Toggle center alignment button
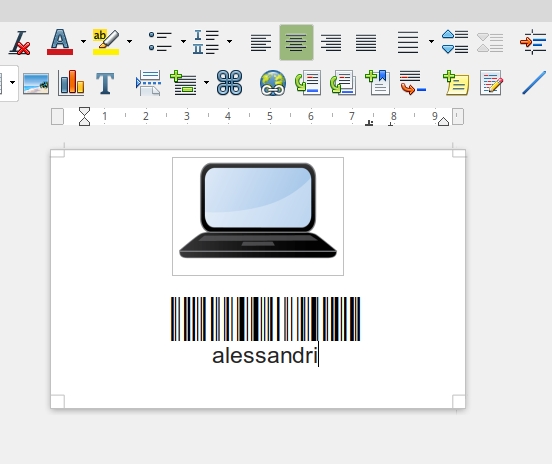This screenshot has width=552, height=464. (x=296, y=43)
